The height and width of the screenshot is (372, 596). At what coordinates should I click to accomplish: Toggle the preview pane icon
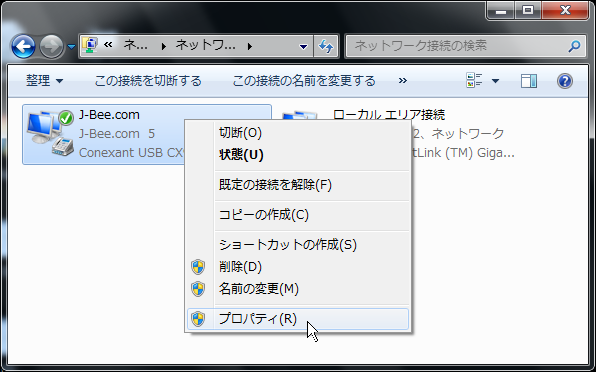click(x=529, y=81)
